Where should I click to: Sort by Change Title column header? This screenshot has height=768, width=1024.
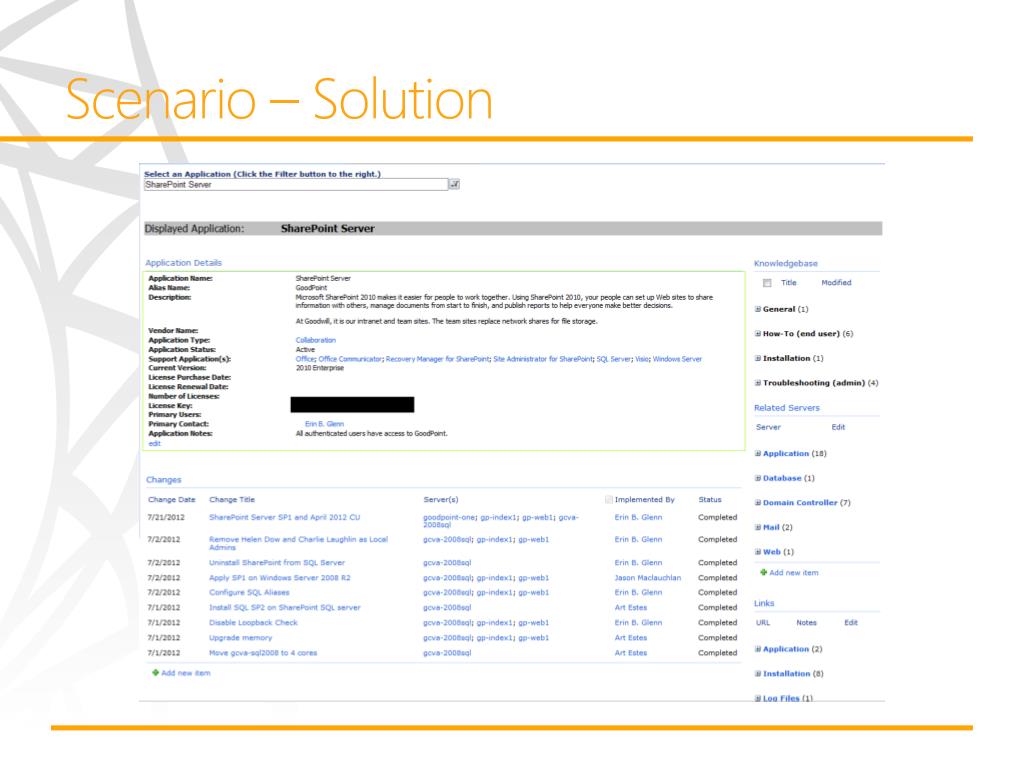[x=232, y=500]
